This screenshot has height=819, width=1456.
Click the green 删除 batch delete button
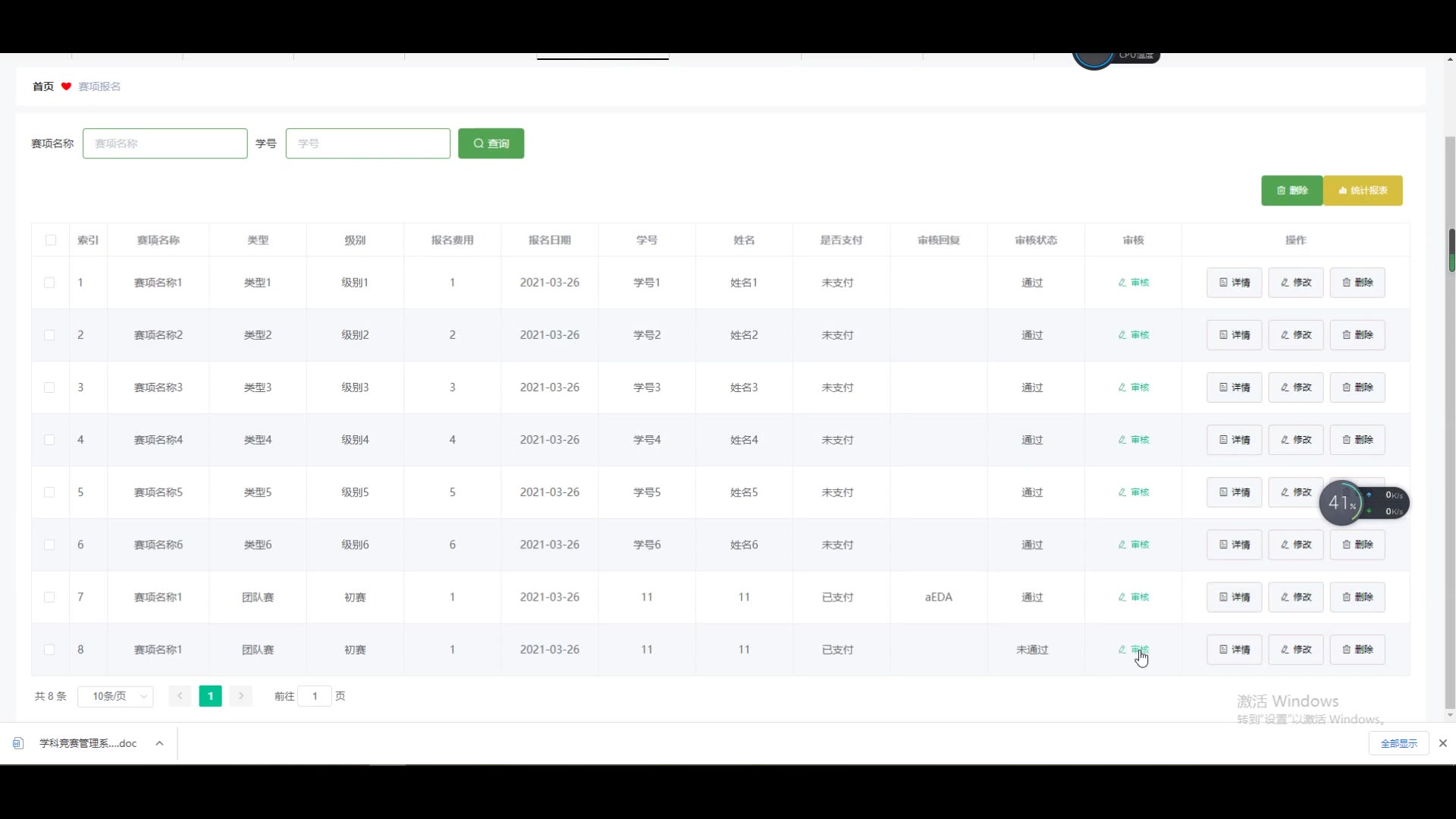click(x=1291, y=190)
